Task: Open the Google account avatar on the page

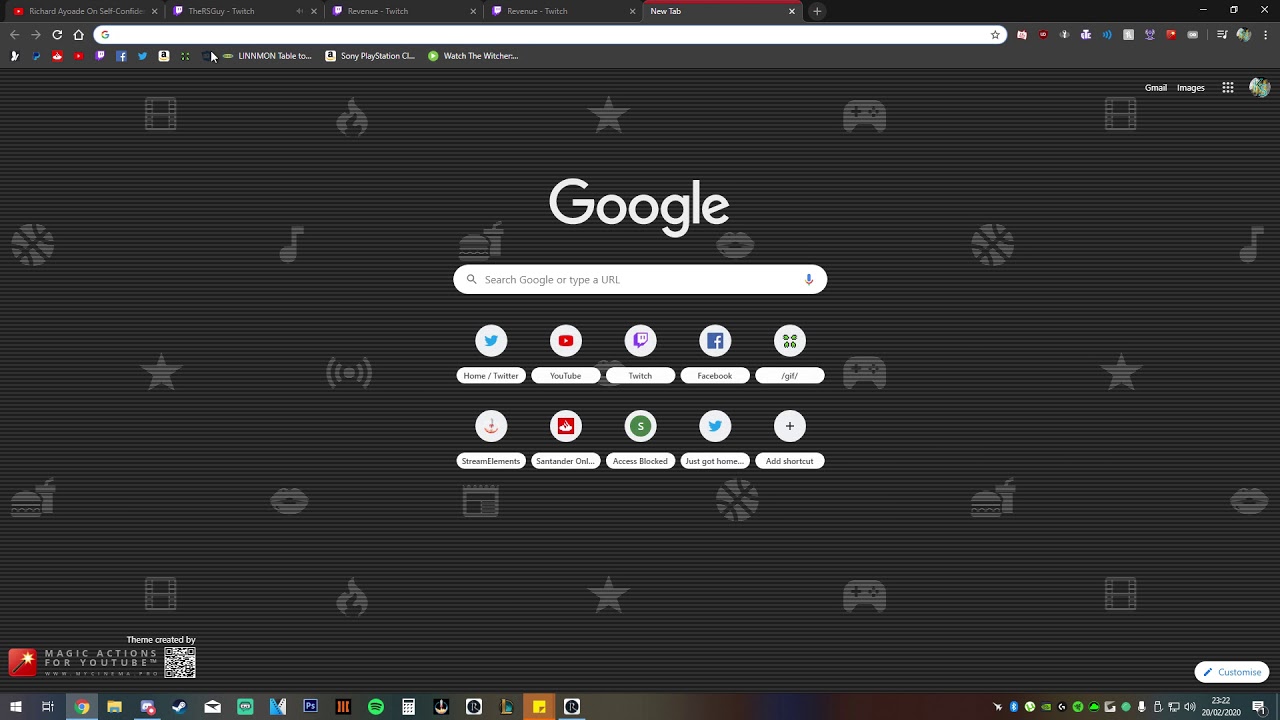Action: pos(1259,88)
